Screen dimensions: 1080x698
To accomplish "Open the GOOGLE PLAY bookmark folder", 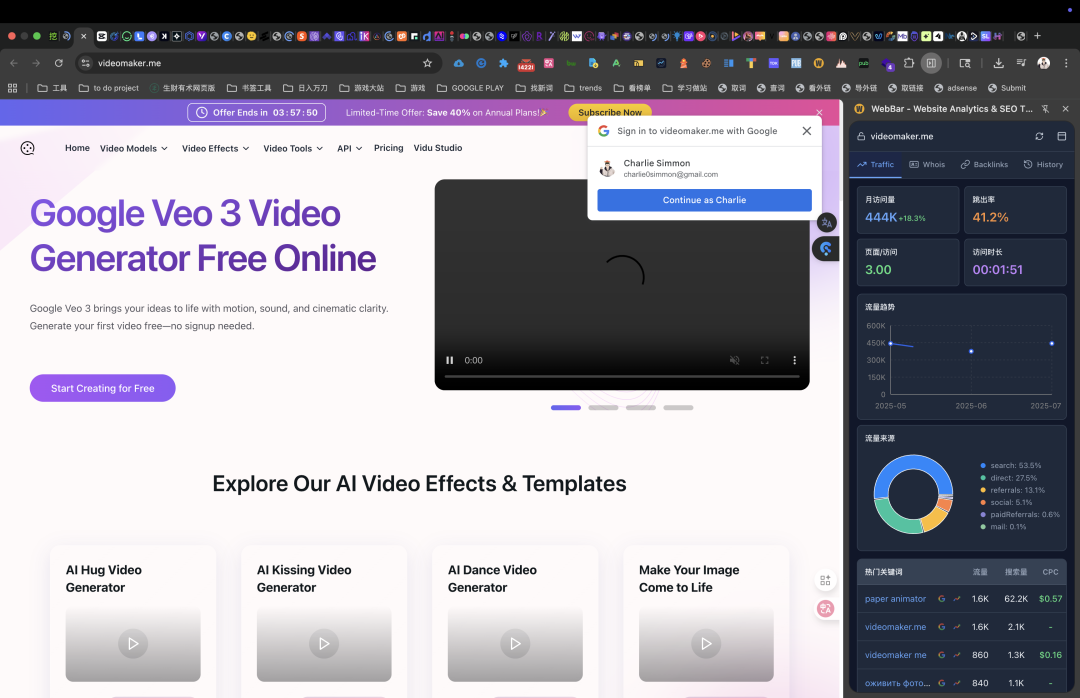I will click(x=470, y=88).
